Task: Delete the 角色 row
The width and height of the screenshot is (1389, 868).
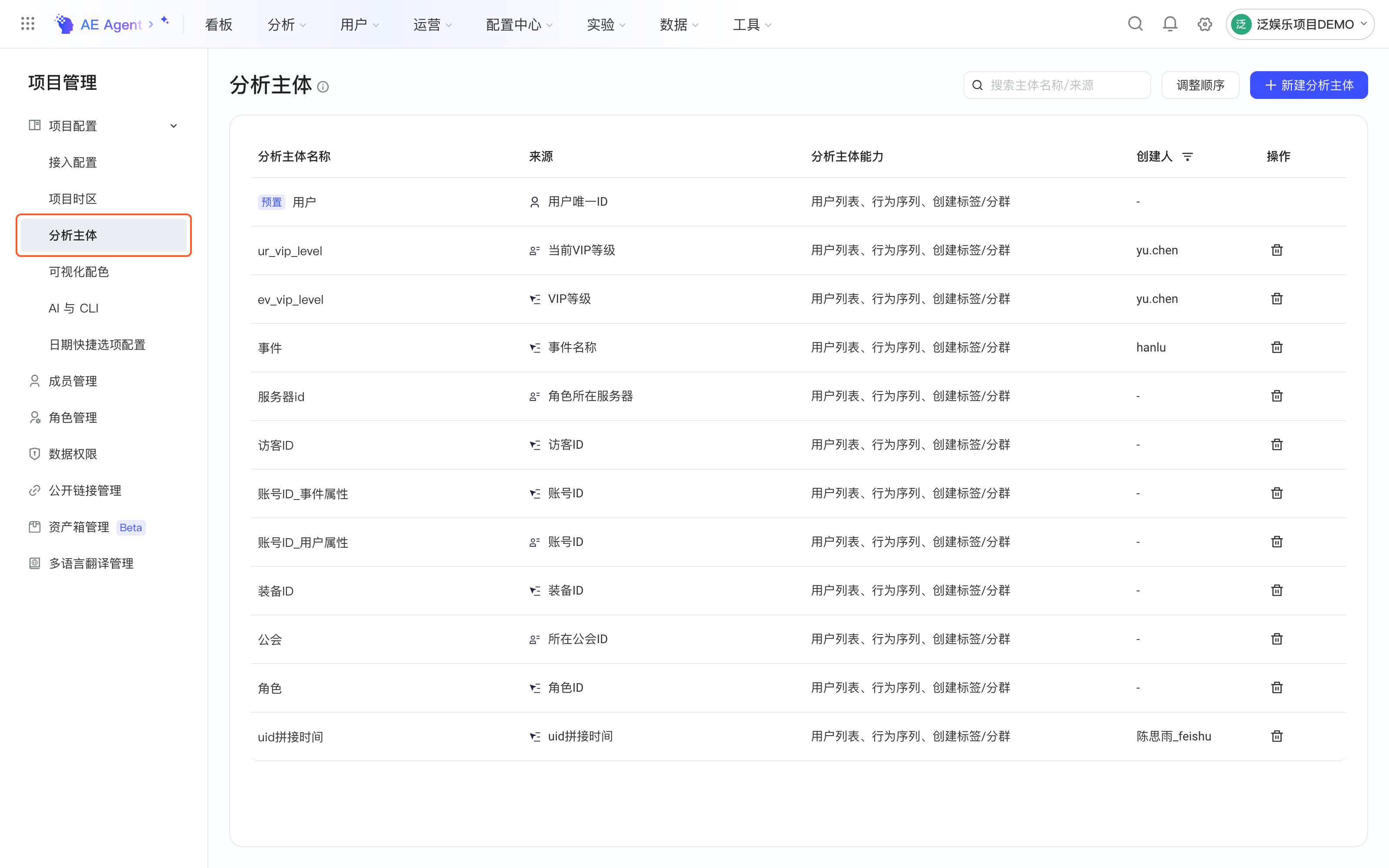Action: click(x=1277, y=688)
